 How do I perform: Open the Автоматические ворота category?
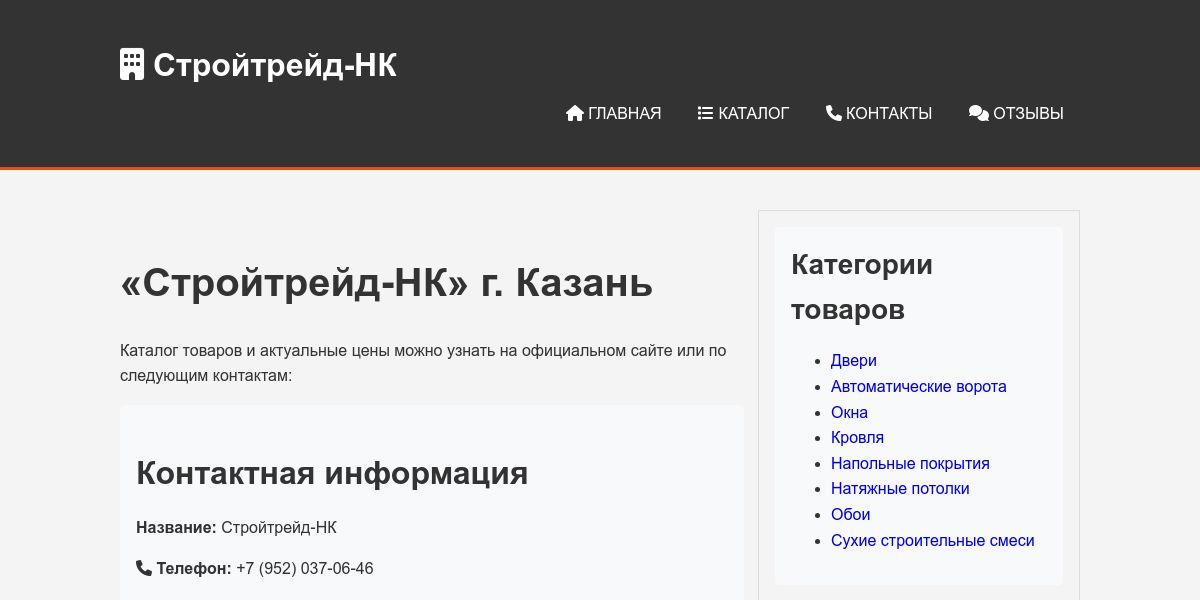(x=919, y=386)
